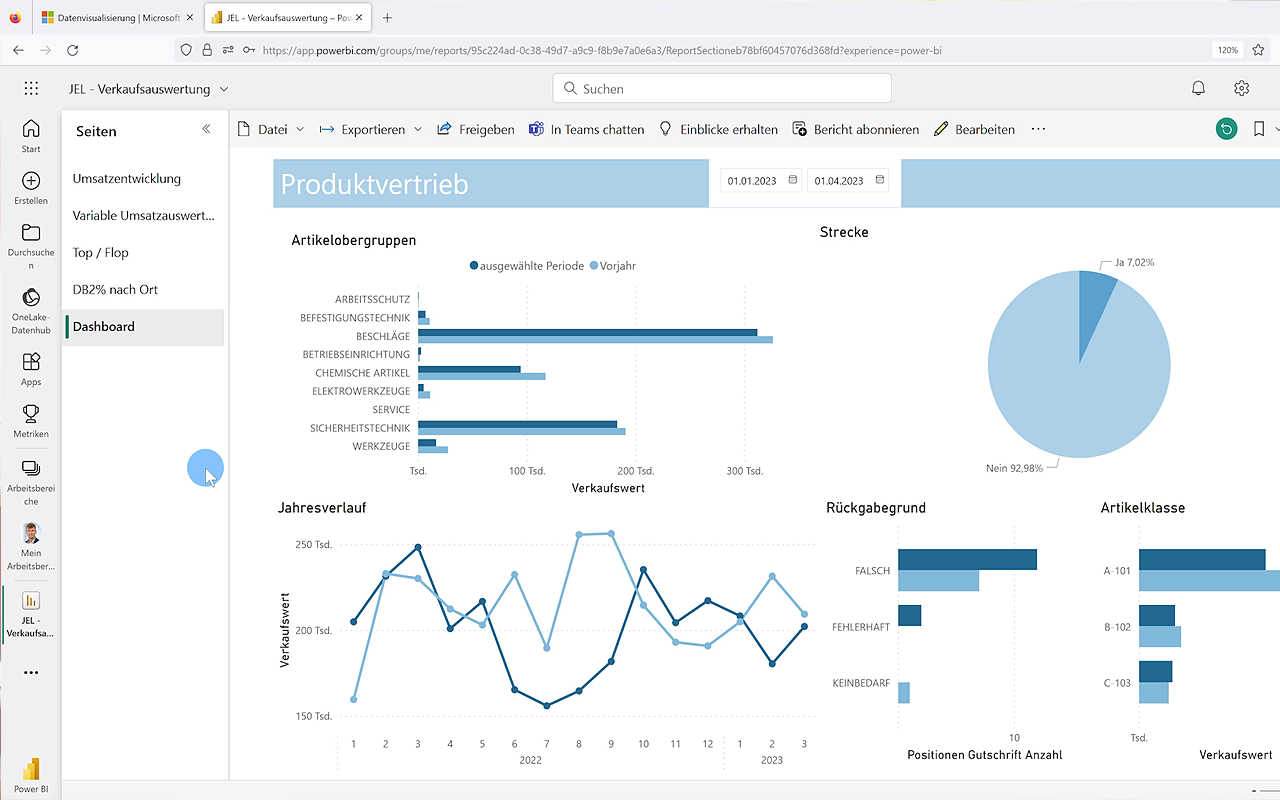Open Apps from the left navigation
1280x800 pixels.
click(31, 361)
